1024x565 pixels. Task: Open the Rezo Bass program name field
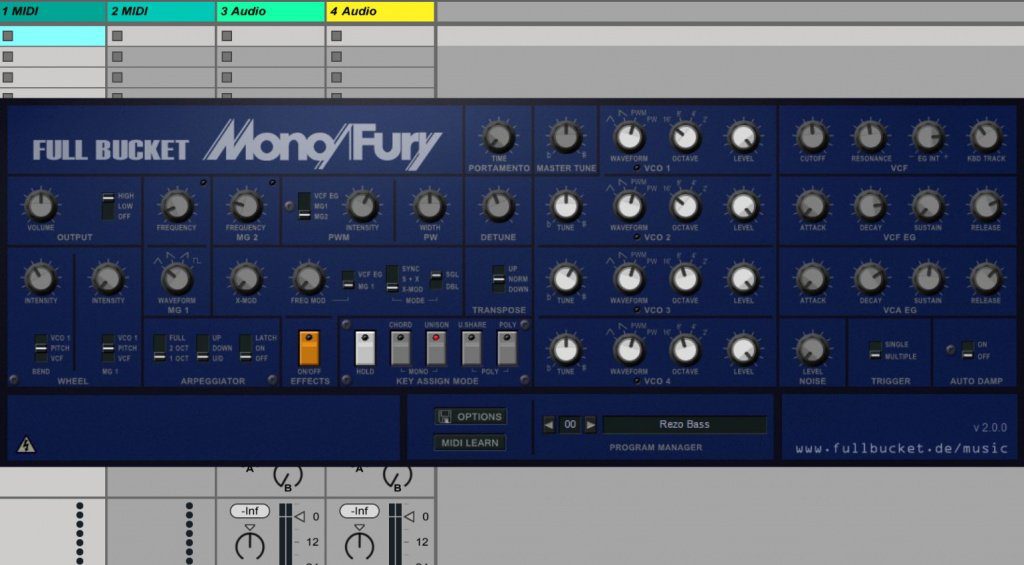pyautogui.click(x=684, y=425)
